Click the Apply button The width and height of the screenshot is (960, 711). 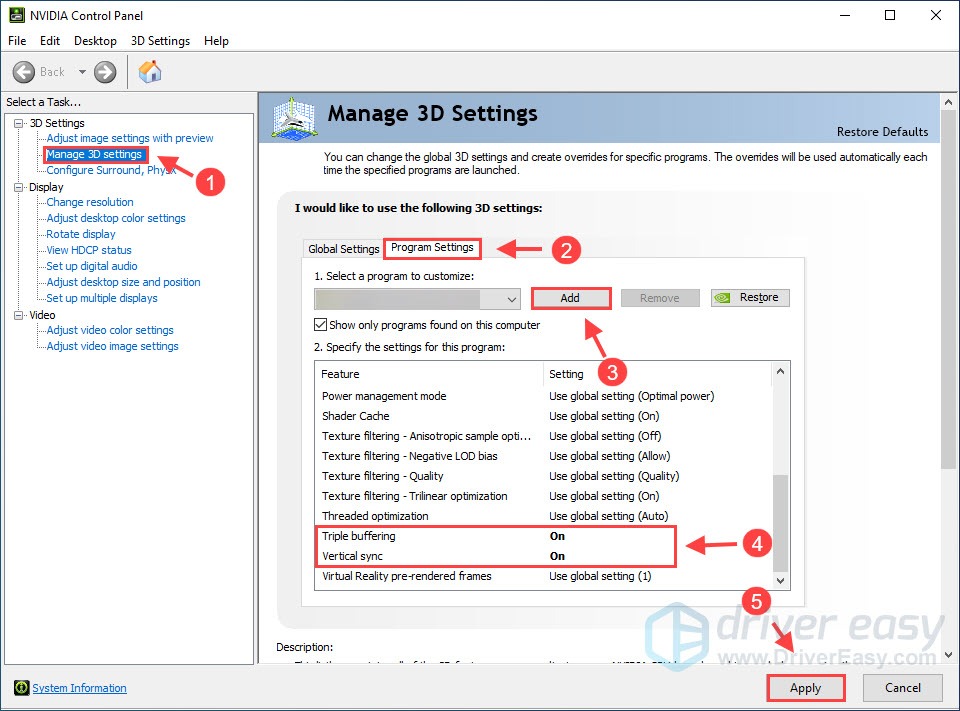805,688
